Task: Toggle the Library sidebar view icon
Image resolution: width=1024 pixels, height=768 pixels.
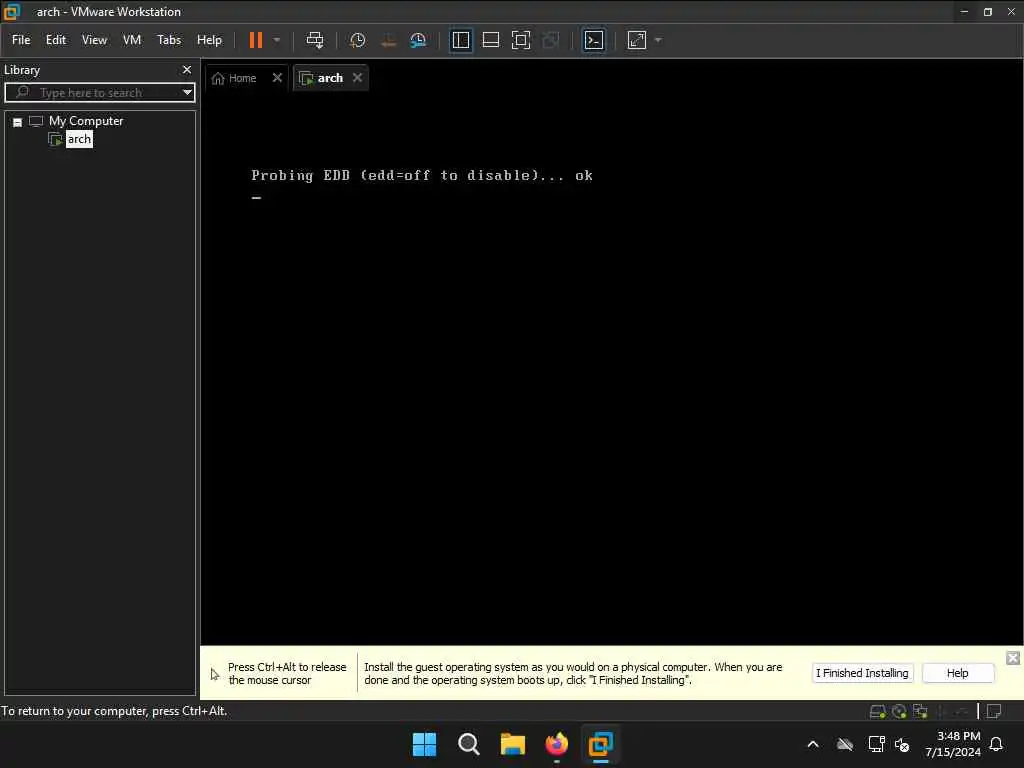Action: pos(461,40)
